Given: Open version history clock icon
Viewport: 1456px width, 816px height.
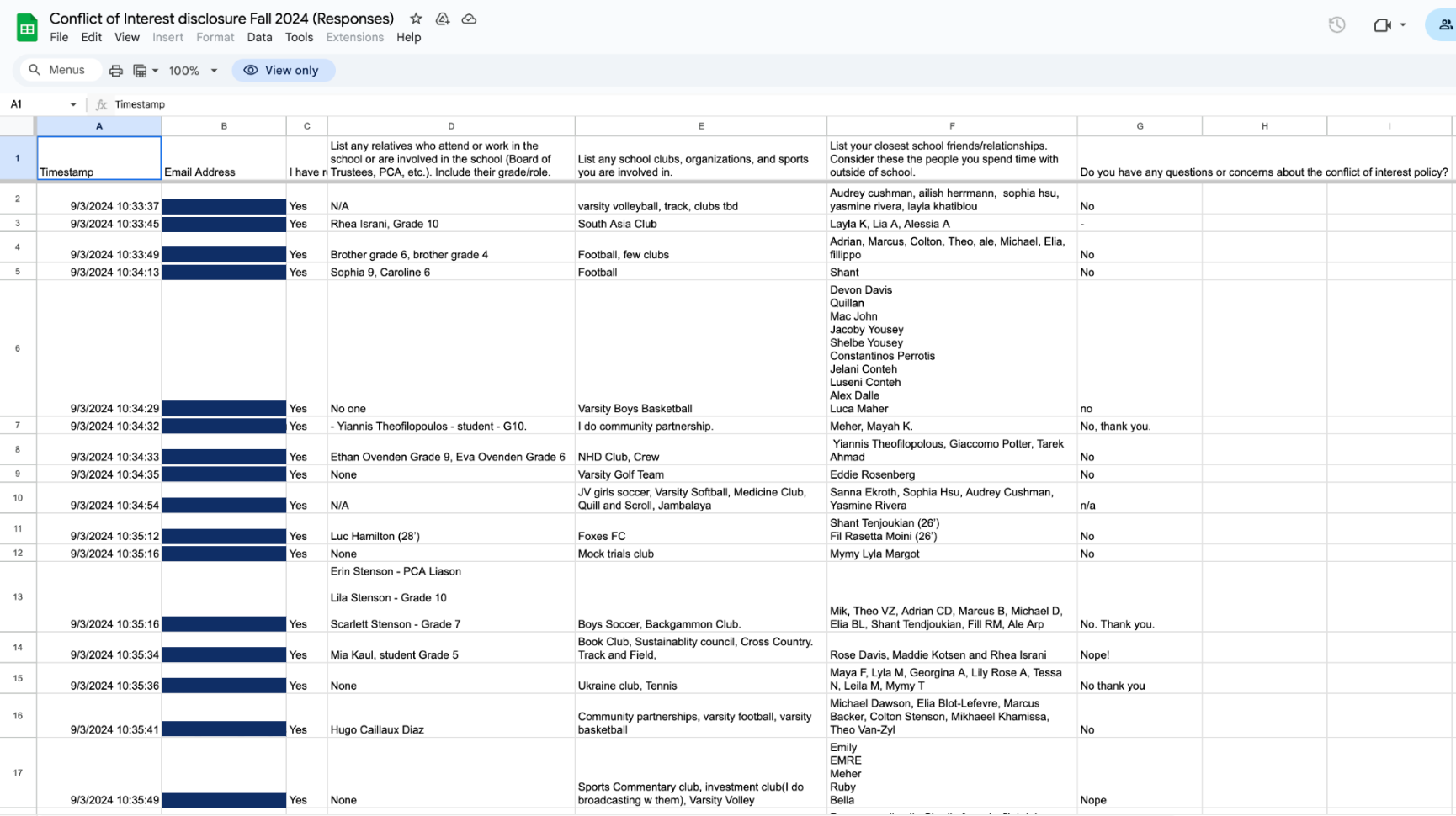Looking at the screenshot, I should [x=1336, y=25].
